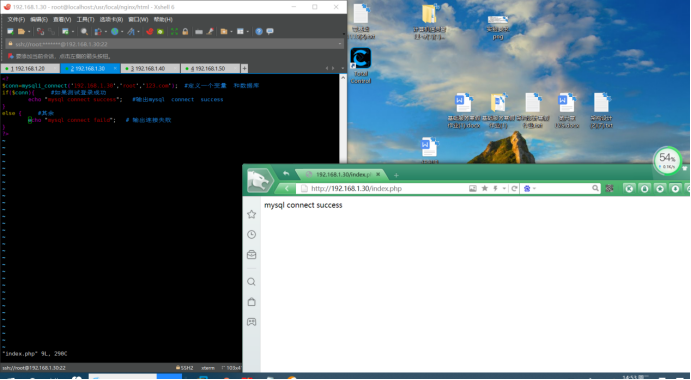Expand the Xshell address bar dropdown arrow
This screenshot has width=691, height=380.
point(340,44)
